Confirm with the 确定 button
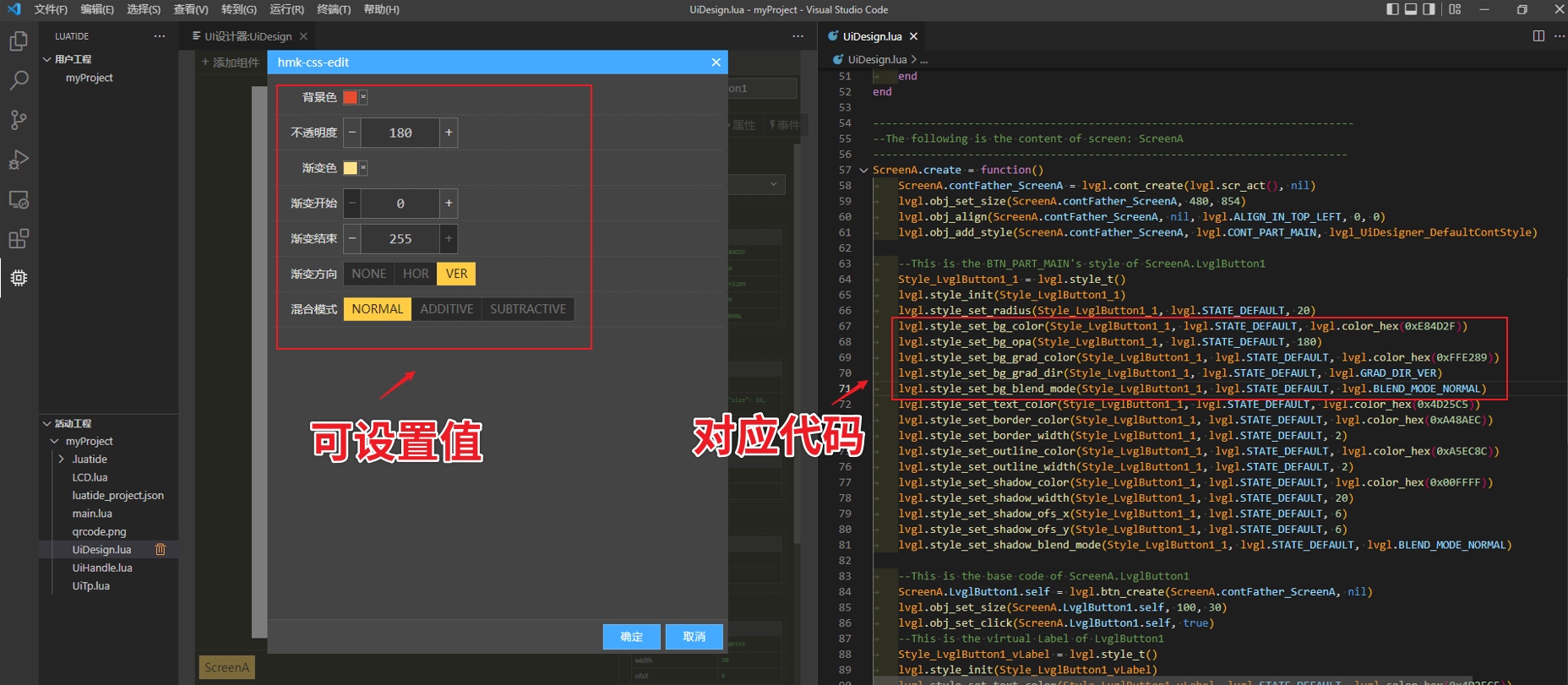 (x=631, y=637)
